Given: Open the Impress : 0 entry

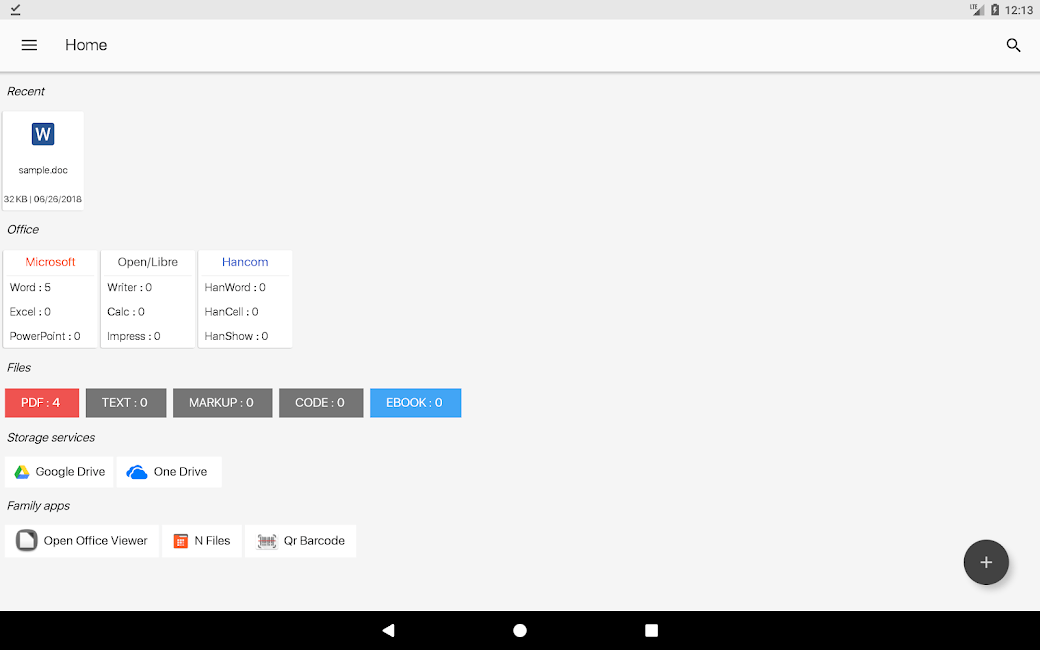Looking at the screenshot, I should coord(134,336).
